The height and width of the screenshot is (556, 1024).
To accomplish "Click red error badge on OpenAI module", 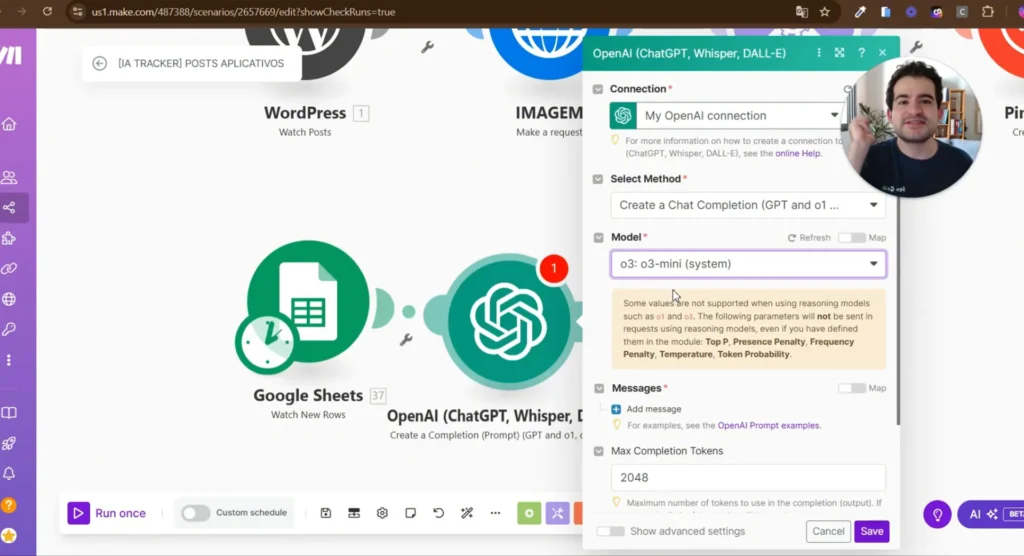I will tap(554, 269).
